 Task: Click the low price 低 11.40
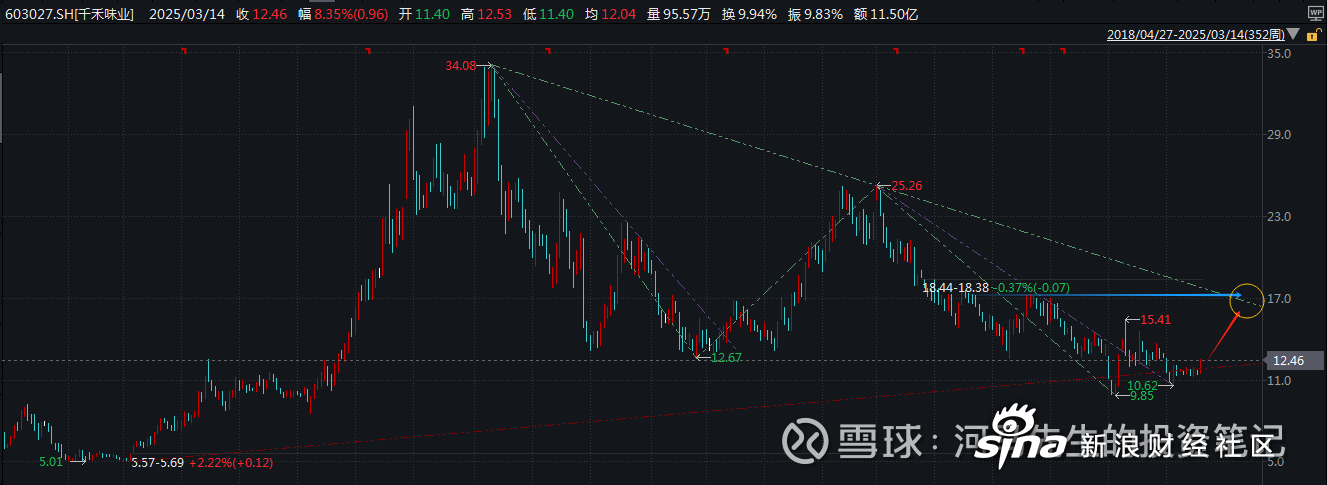click(x=549, y=14)
